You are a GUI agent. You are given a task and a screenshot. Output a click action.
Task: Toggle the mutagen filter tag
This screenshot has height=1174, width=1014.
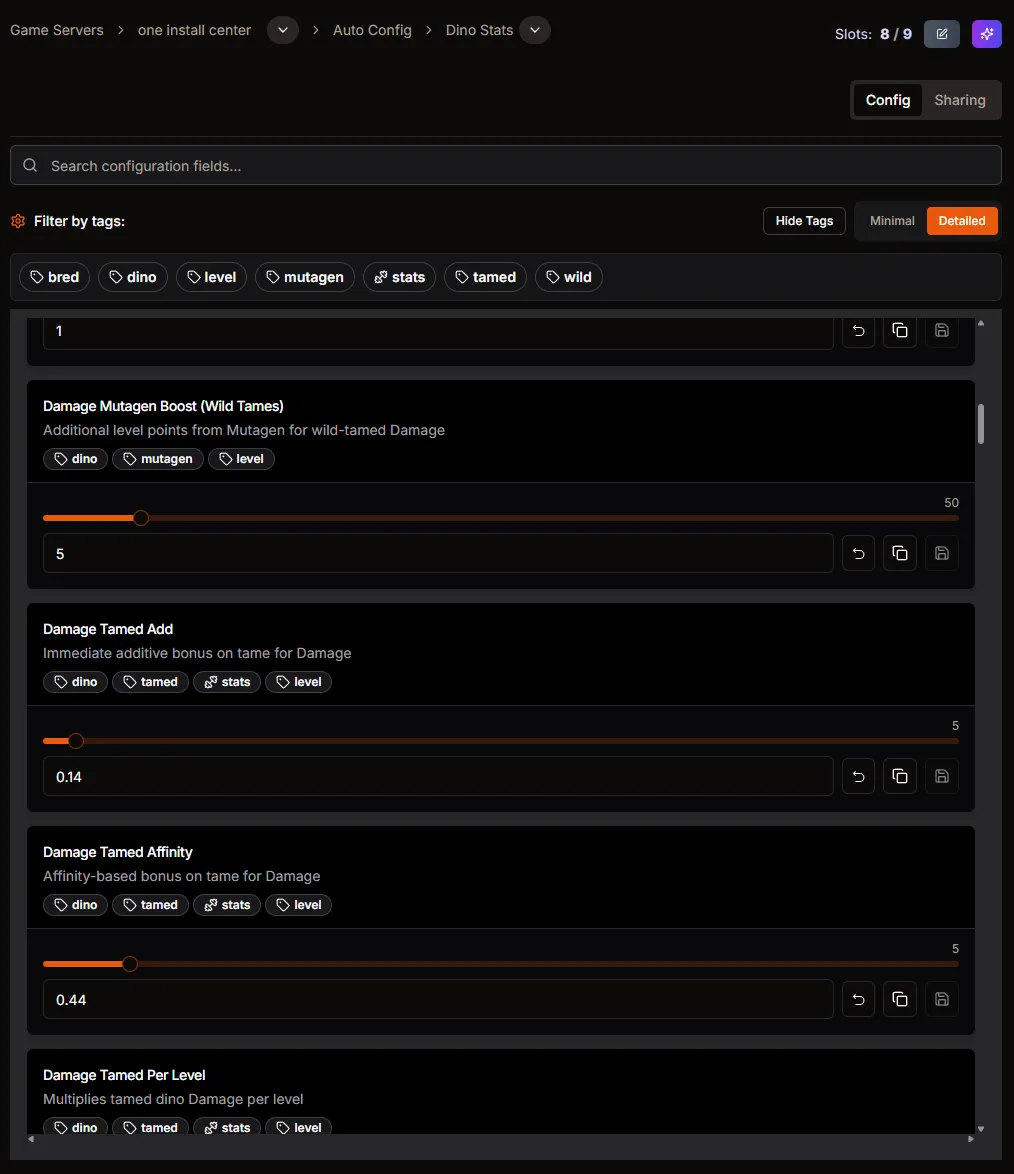304,277
